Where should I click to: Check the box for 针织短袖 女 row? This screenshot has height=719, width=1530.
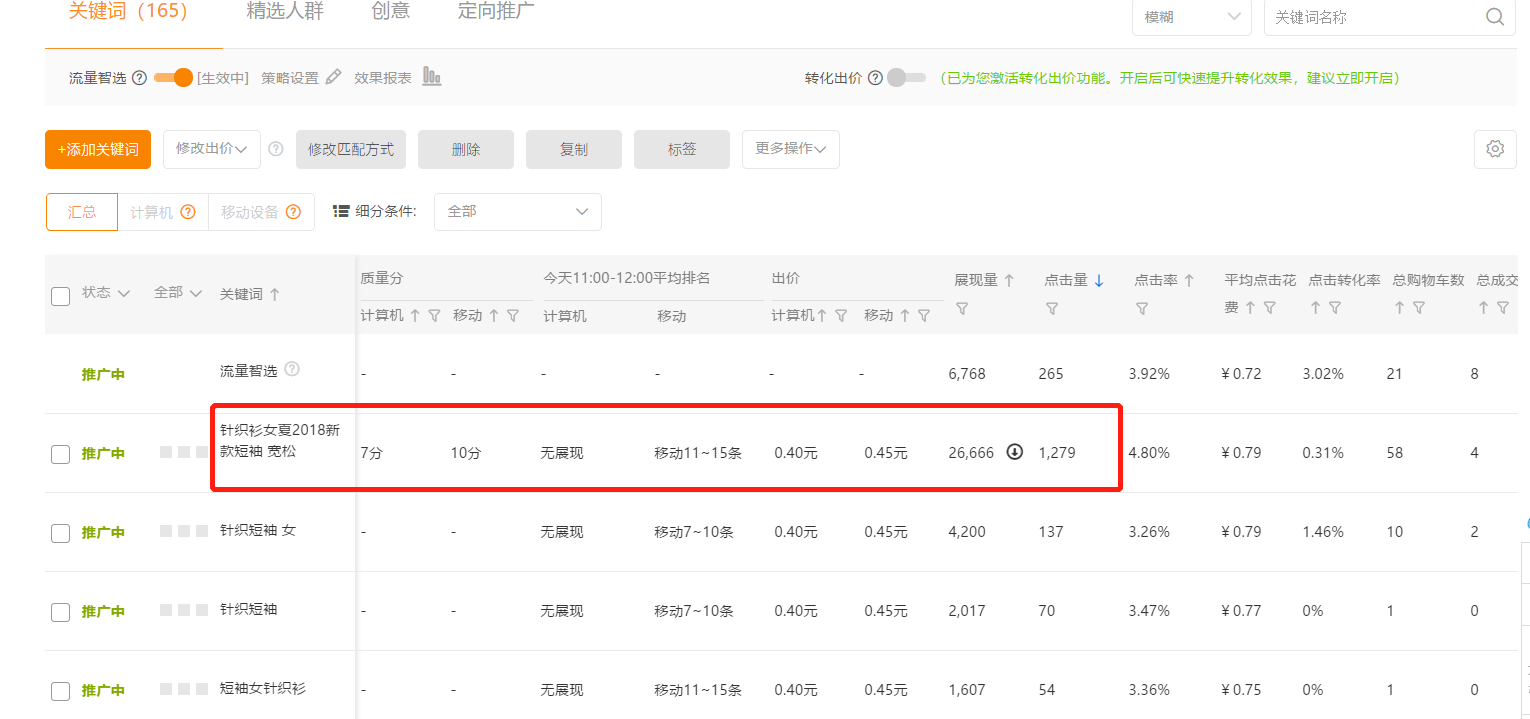[60, 533]
